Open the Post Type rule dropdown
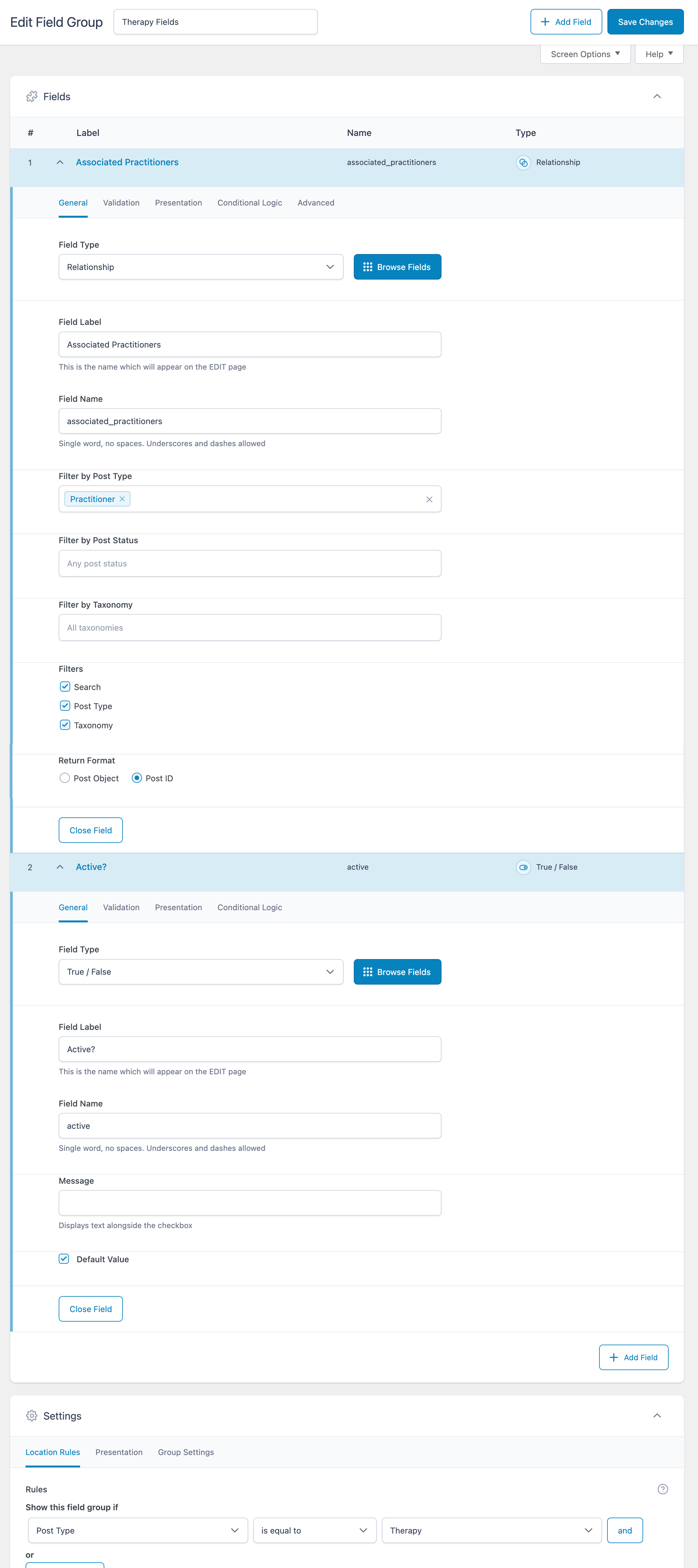This screenshot has height=1568, width=698. (137, 1531)
